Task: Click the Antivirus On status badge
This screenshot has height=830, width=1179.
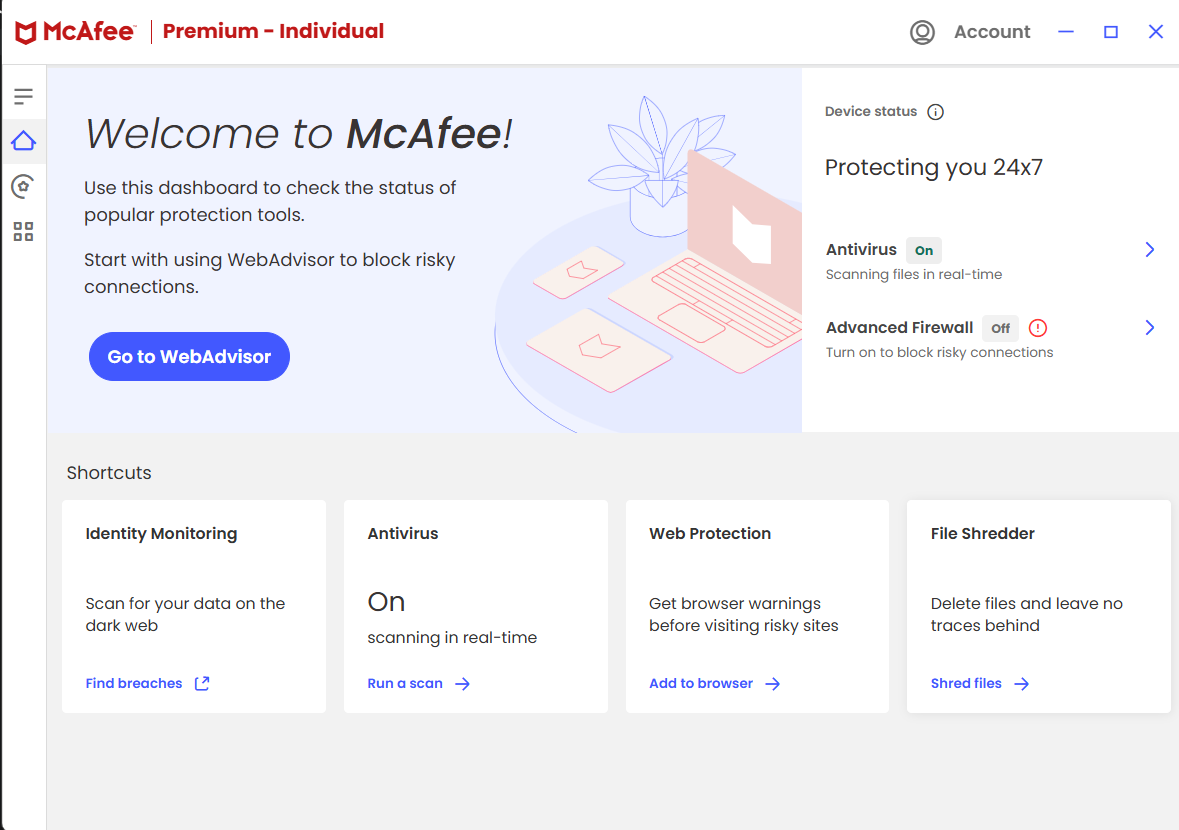Action: 924,250
